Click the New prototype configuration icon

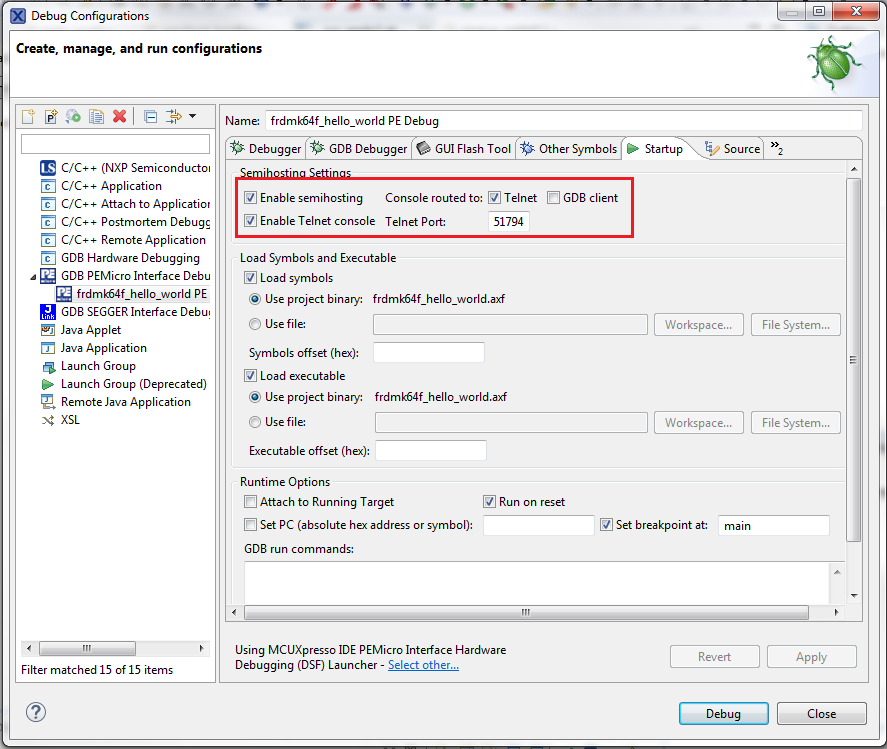pos(51,117)
